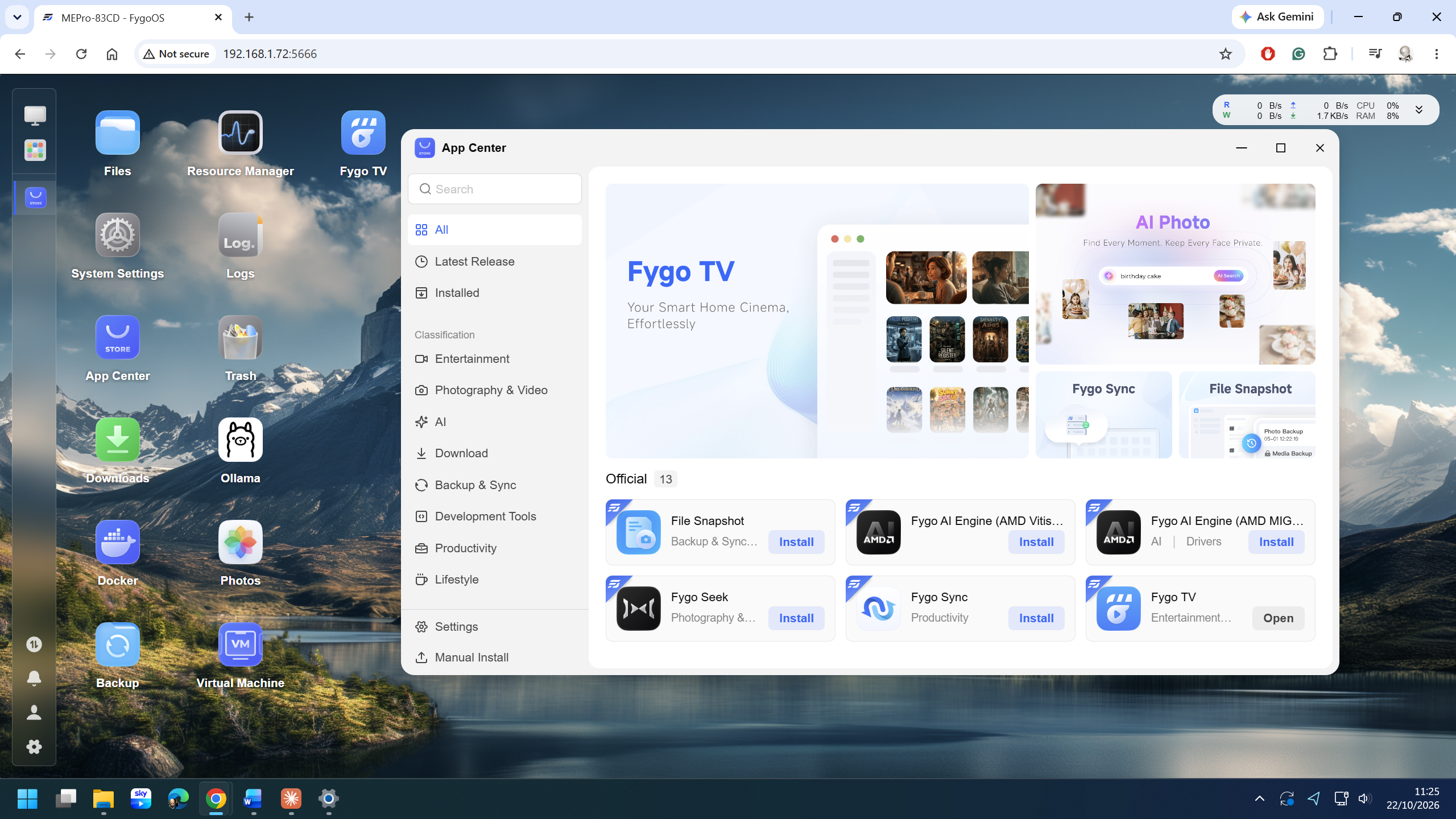The width and height of the screenshot is (1456, 819).
Task: Filter by Entertainment classification
Action: pyautogui.click(x=494, y=359)
